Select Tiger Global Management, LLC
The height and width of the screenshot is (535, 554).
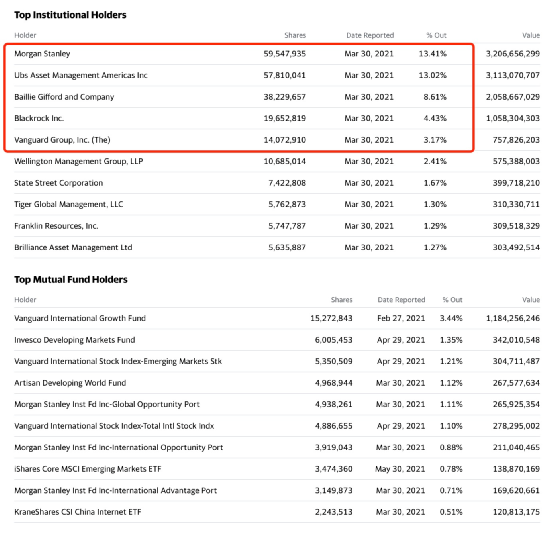(69, 204)
